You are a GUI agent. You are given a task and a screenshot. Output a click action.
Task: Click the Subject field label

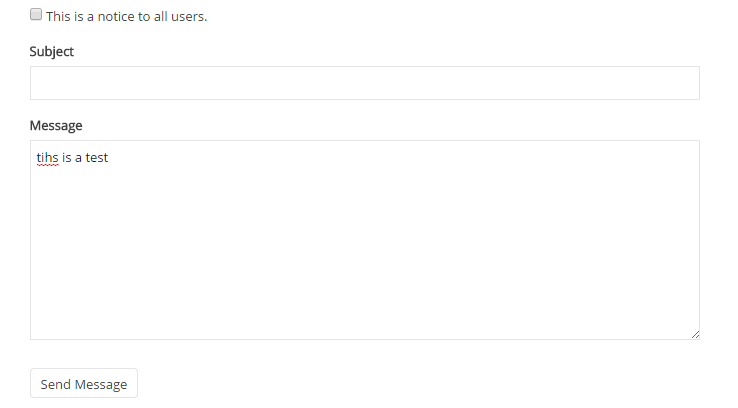(x=52, y=51)
